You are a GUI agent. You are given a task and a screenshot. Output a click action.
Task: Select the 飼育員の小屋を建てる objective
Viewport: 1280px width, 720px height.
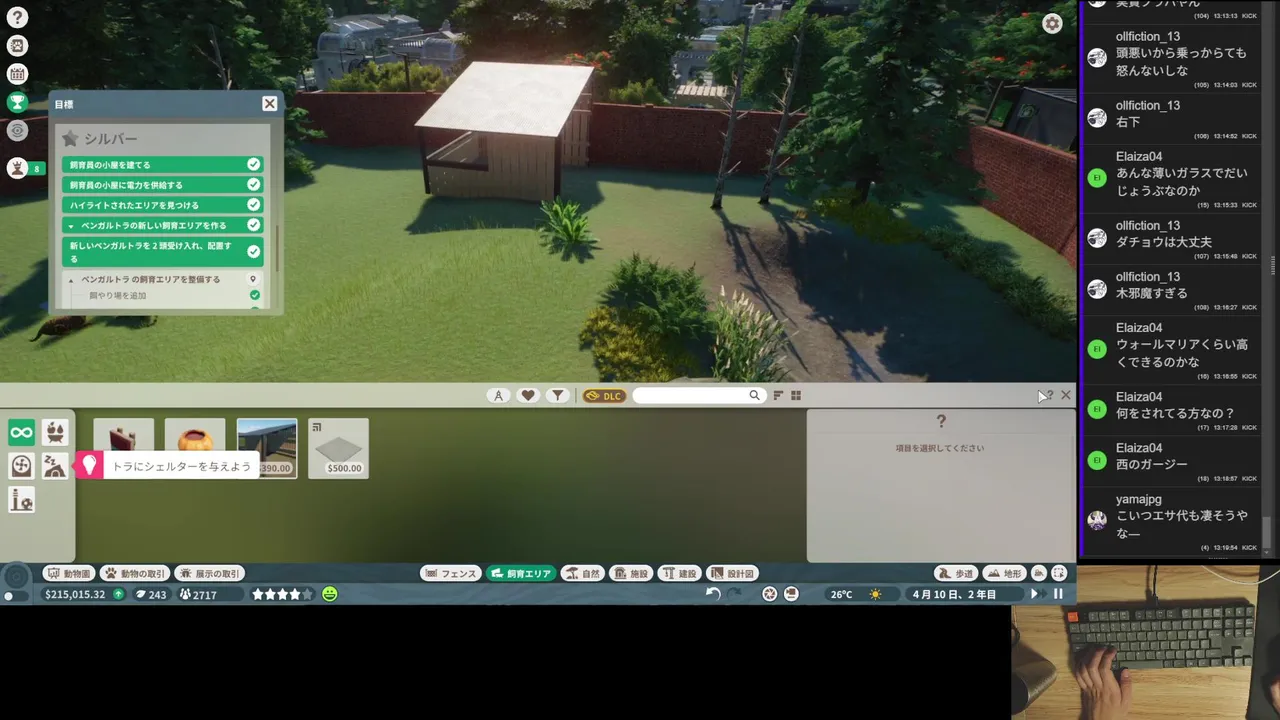pos(163,165)
